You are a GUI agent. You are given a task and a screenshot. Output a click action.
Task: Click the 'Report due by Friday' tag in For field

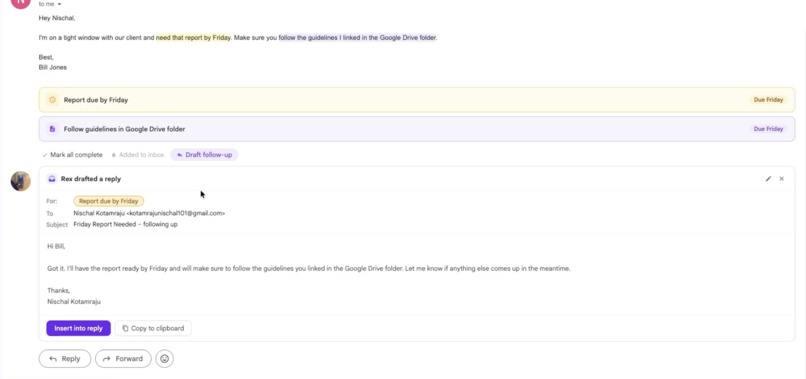pyautogui.click(x=108, y=201)
